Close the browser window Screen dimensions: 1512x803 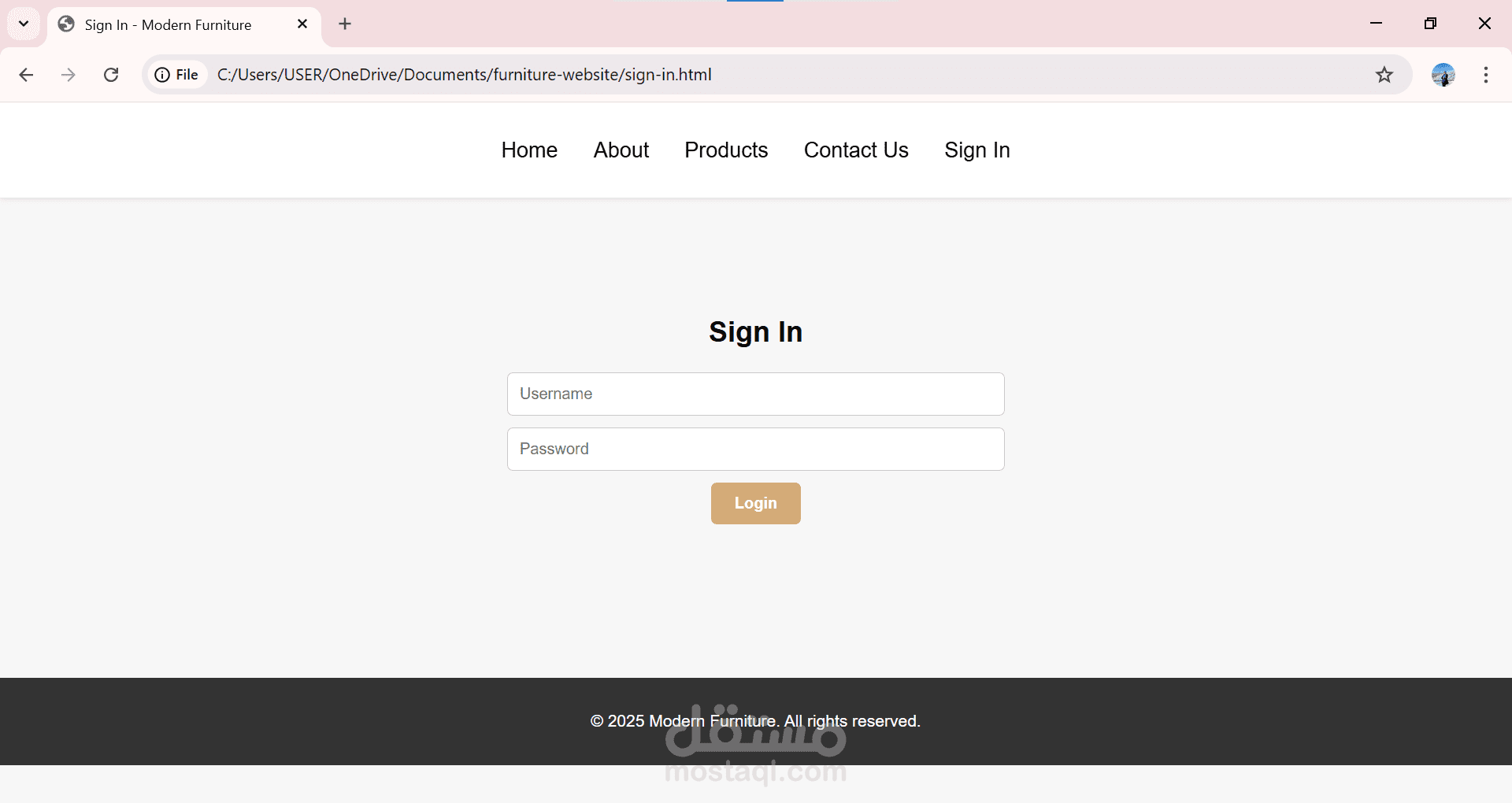pos(1484,24)
